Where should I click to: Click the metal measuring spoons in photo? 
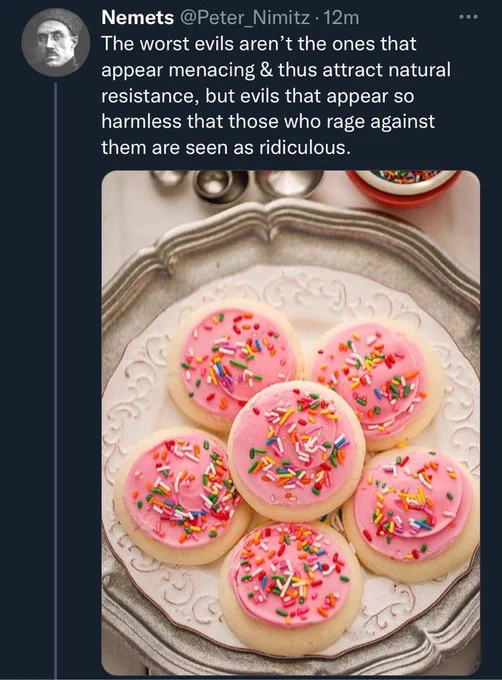click(236, 184)
